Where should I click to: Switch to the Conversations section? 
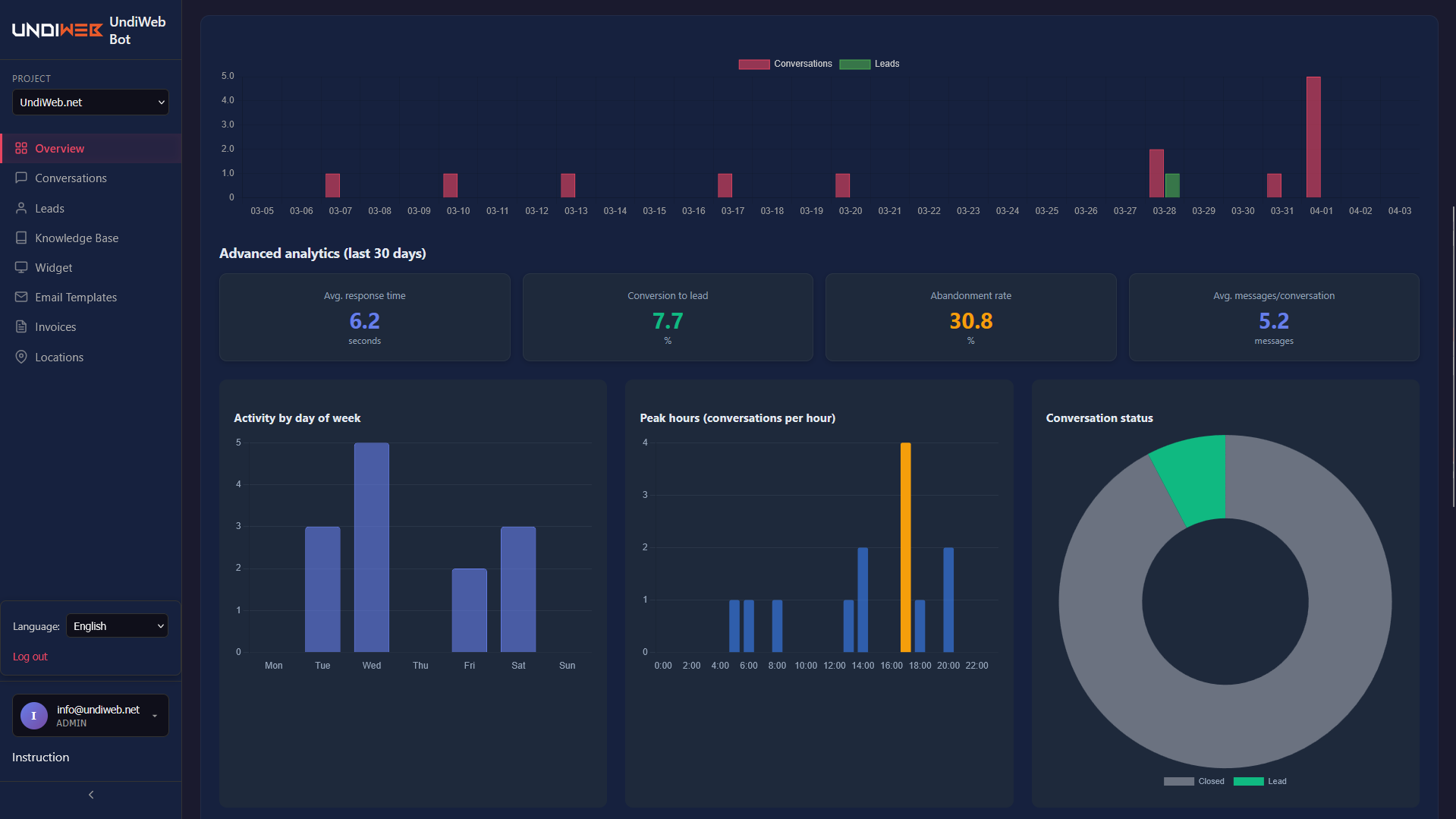71,178
